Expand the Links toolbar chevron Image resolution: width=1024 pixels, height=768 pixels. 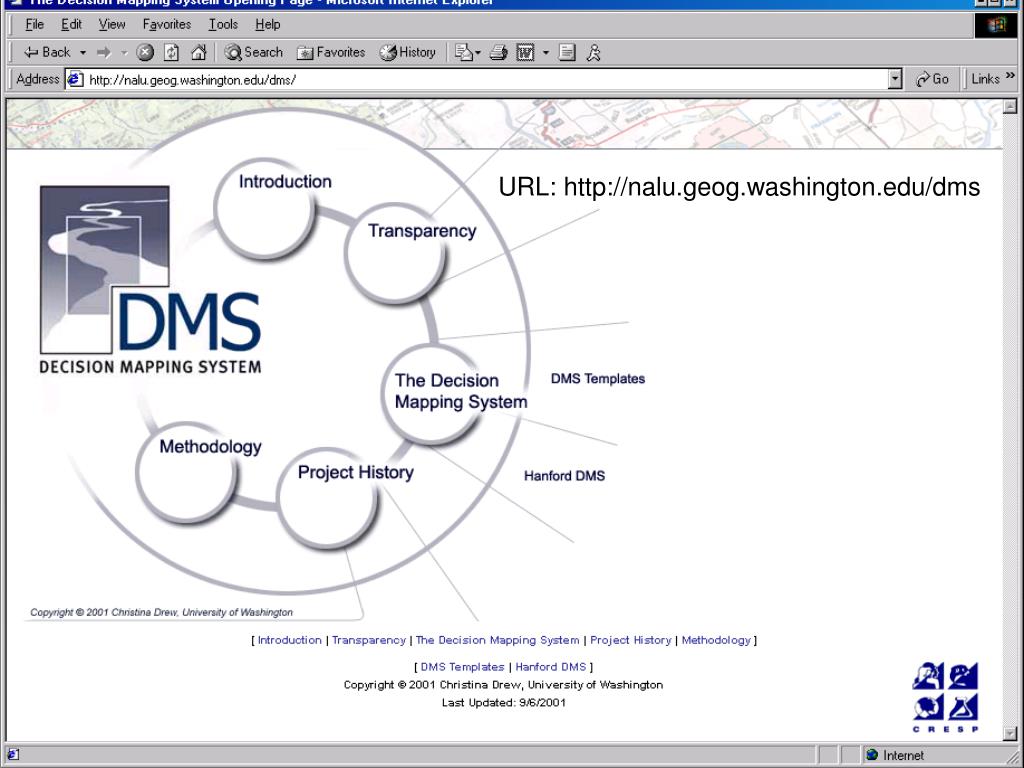click(1010, 76)
